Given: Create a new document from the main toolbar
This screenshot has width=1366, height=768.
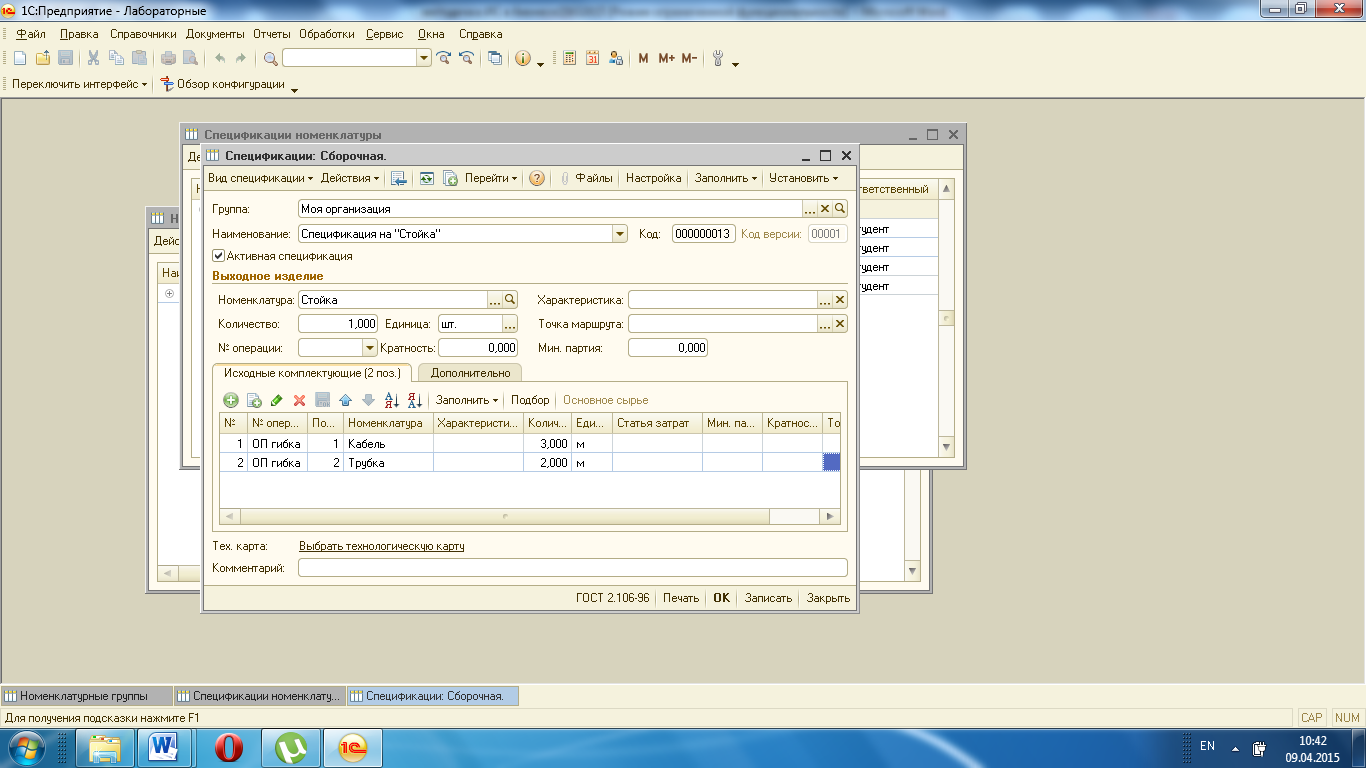Looking at the screenshot, I should [19, 58].
